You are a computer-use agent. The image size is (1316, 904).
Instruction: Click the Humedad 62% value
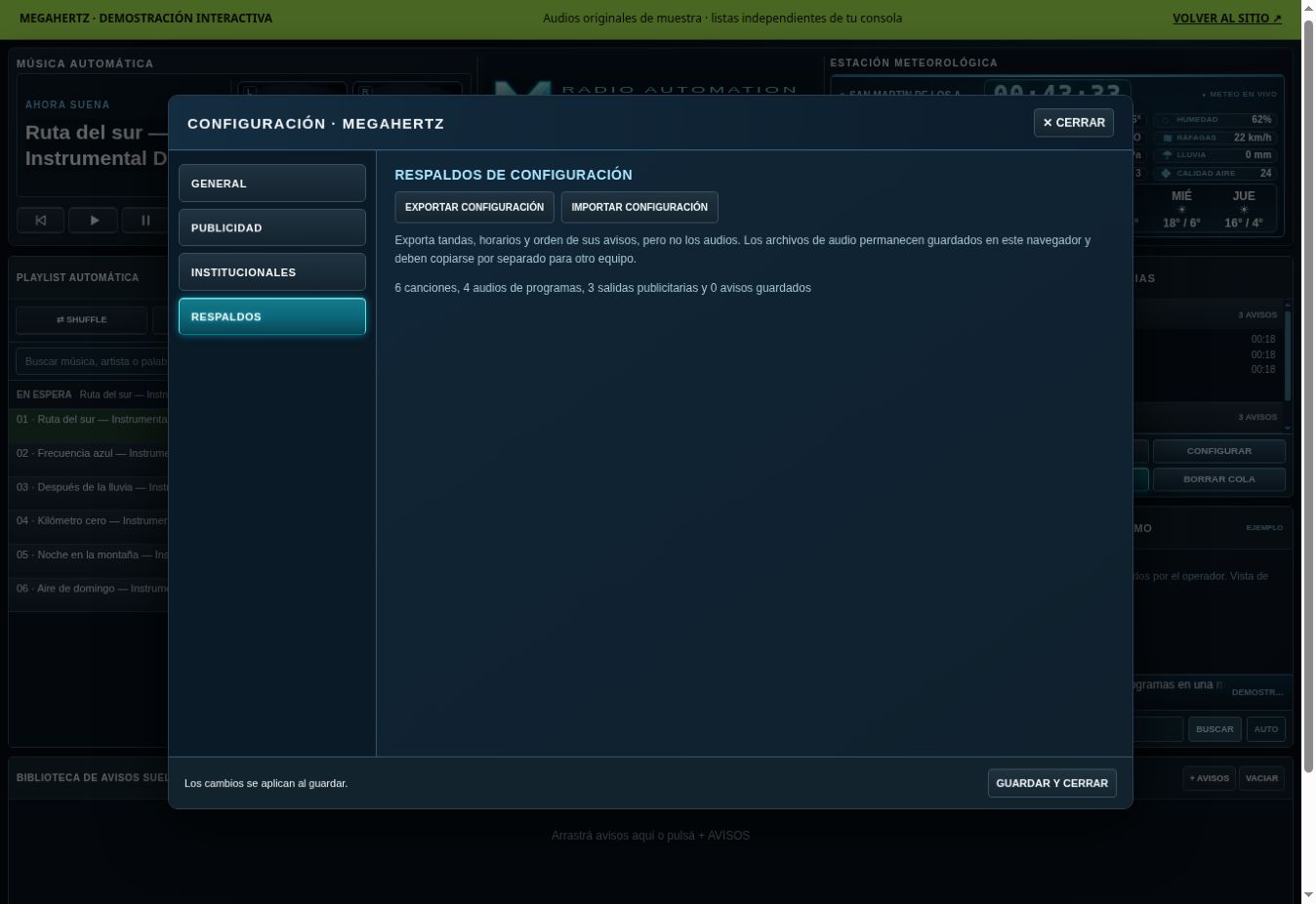pos(1261,120)
